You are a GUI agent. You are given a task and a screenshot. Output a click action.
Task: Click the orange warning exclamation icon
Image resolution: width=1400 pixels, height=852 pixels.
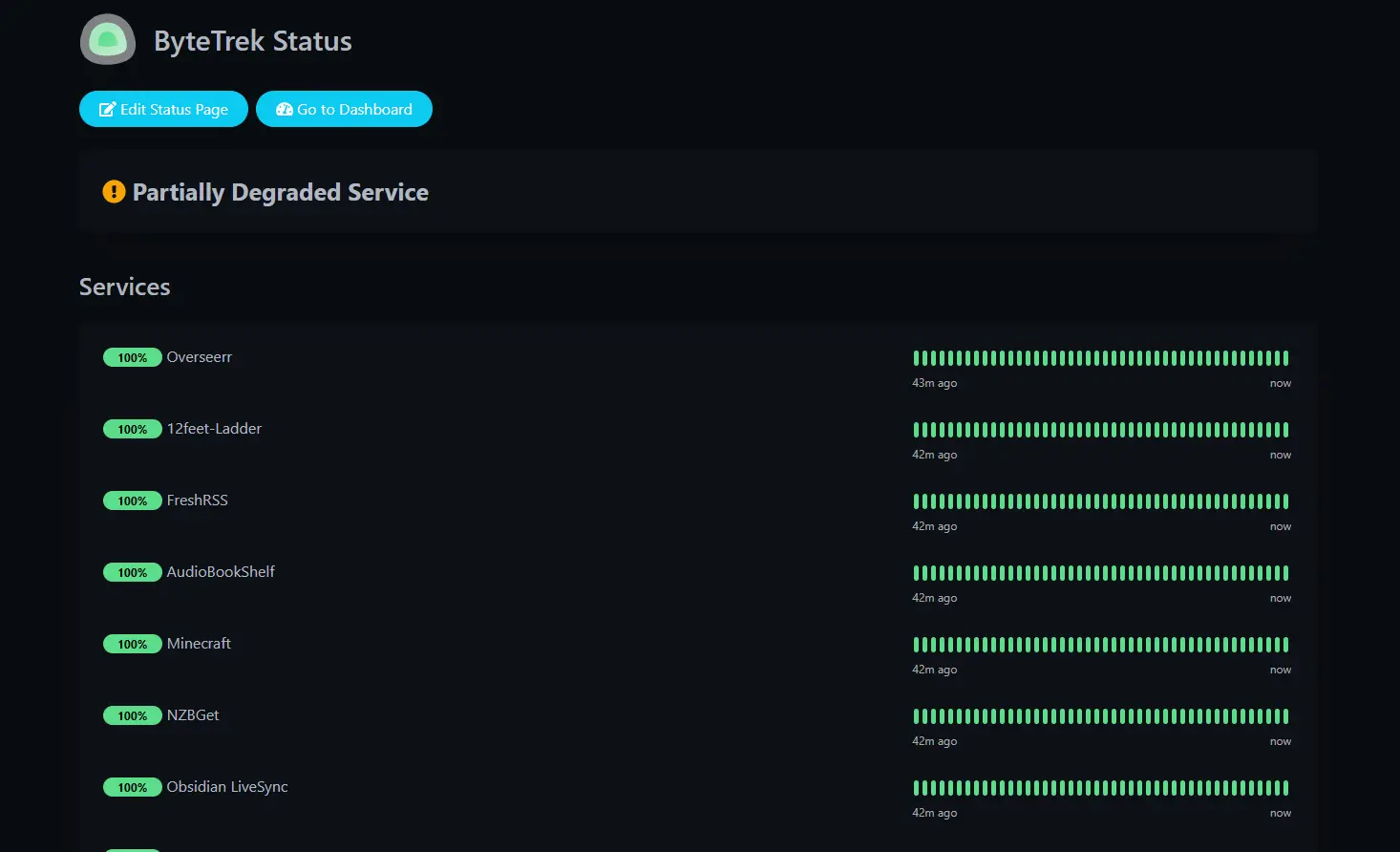[114, 192]
